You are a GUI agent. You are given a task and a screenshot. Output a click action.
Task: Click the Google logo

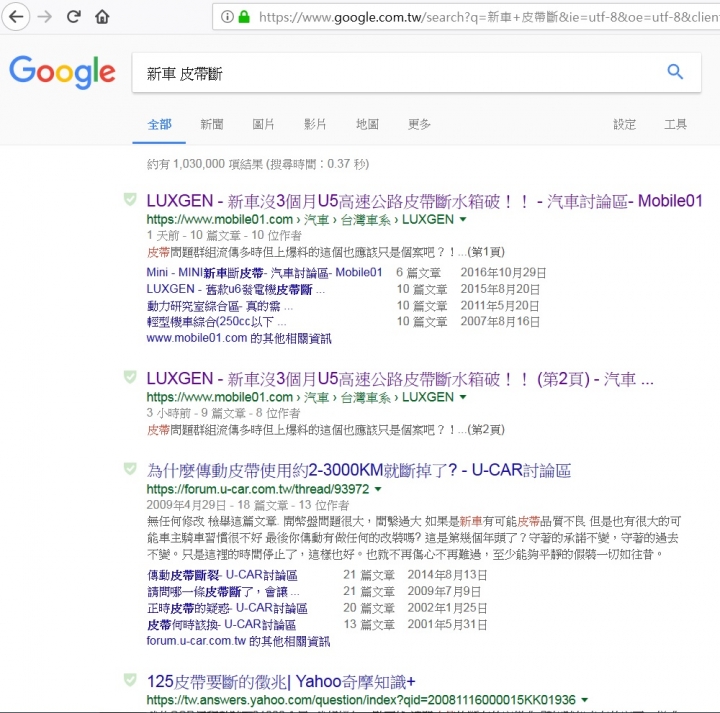(x=62, y=72)
